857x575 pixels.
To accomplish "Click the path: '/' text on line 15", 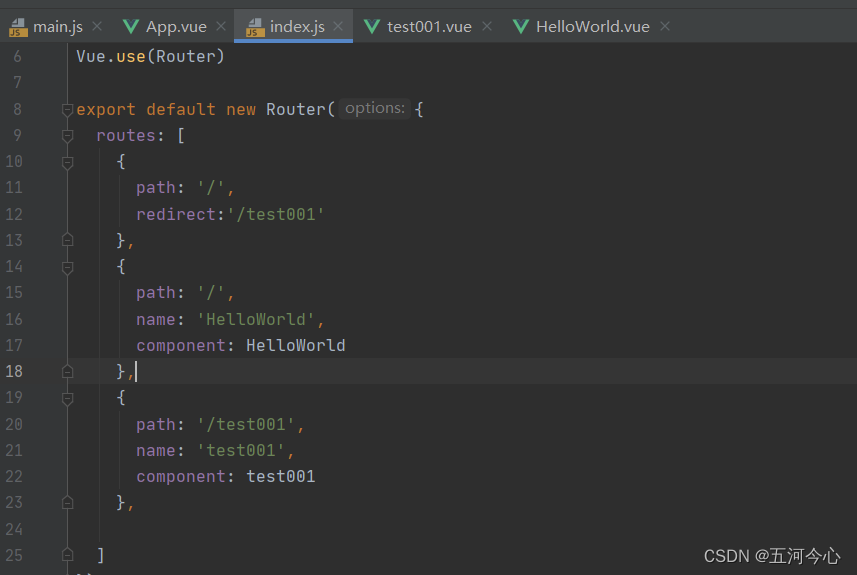I will (185, 293).
